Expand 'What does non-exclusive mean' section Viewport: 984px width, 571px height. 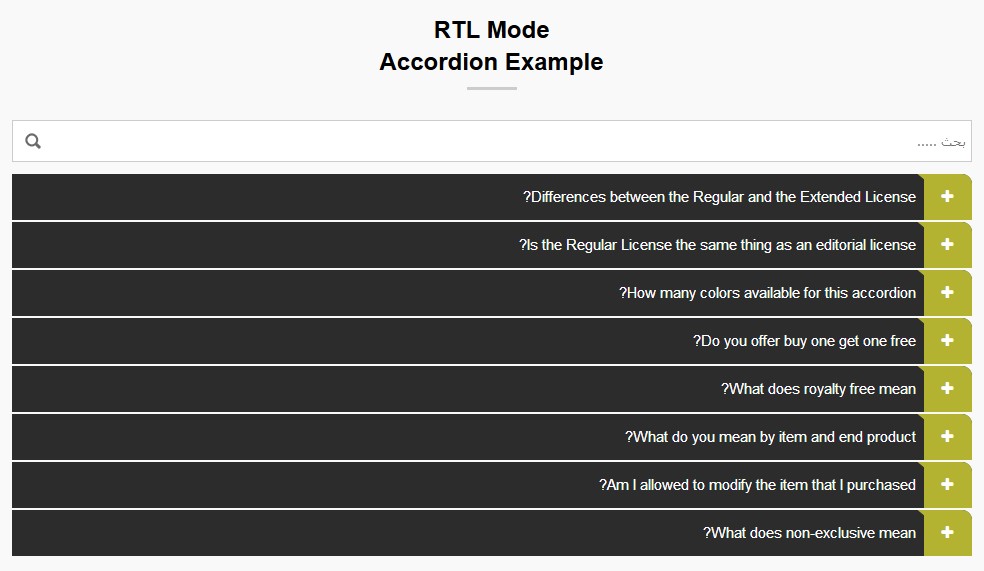(809, 533)
